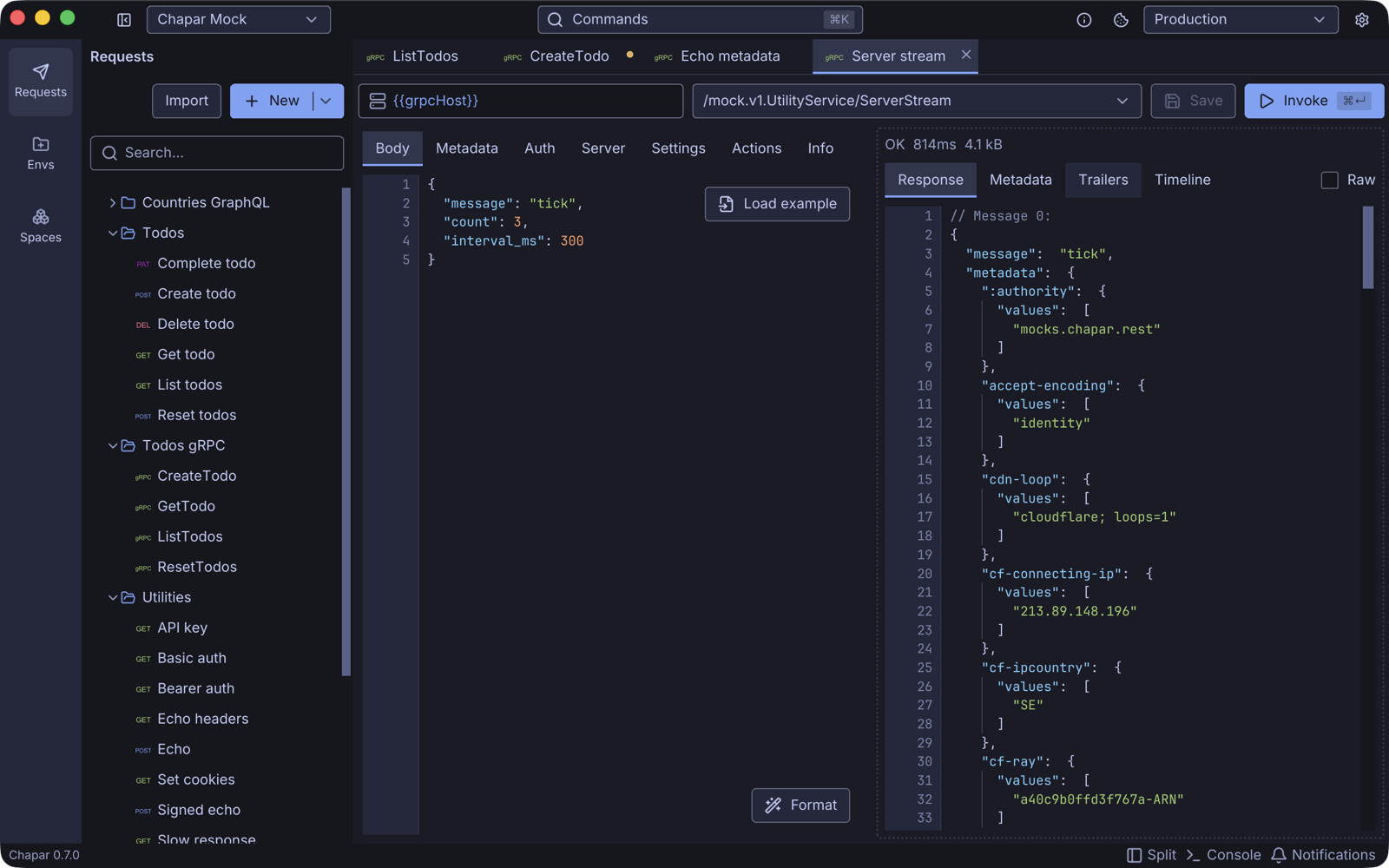Click the search icon in requests search box
Viewport: 1389px width, 868px height.
point(110,153)
